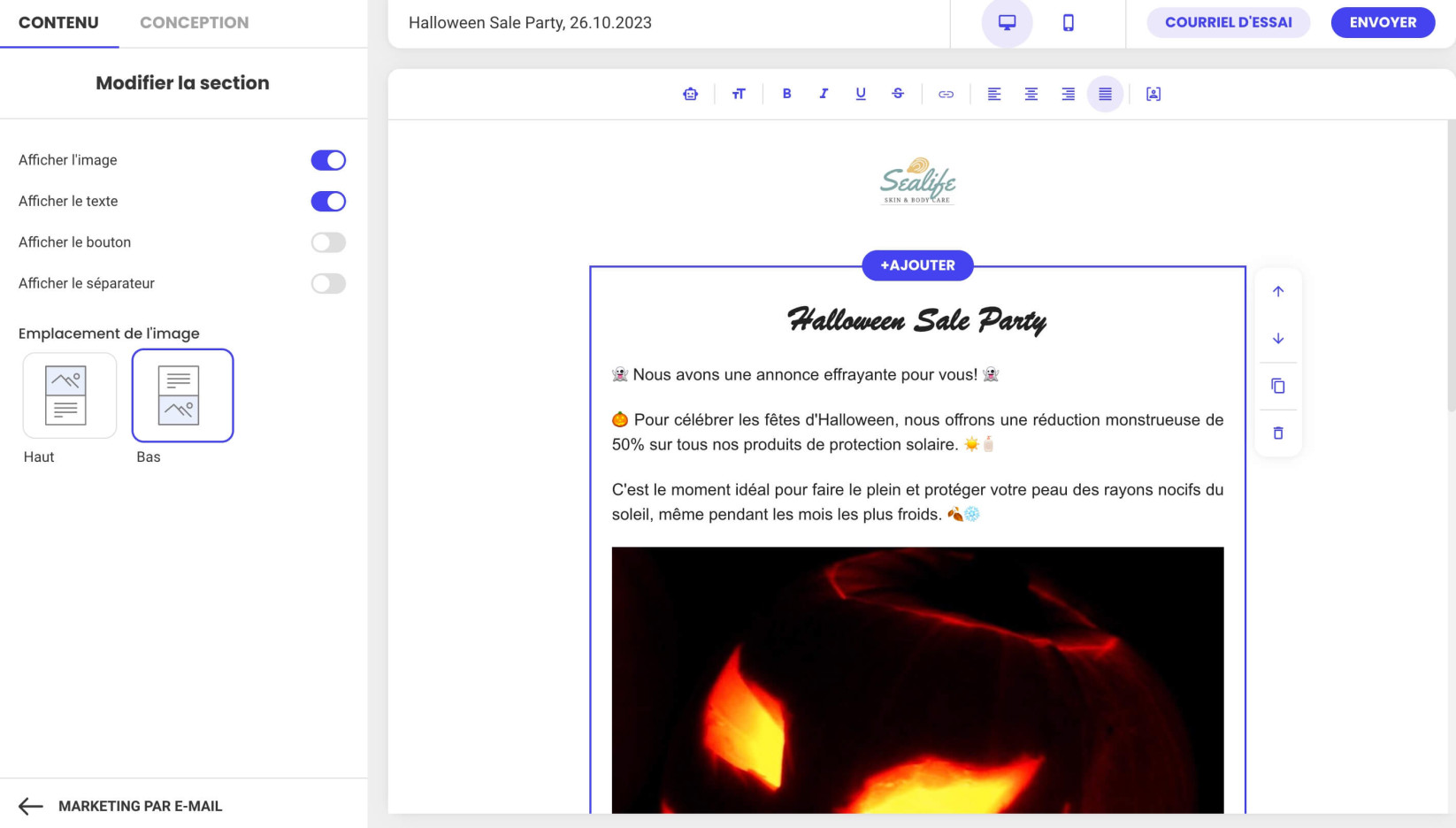
Task: Justify the text alignment
Action: point(1106,94)
